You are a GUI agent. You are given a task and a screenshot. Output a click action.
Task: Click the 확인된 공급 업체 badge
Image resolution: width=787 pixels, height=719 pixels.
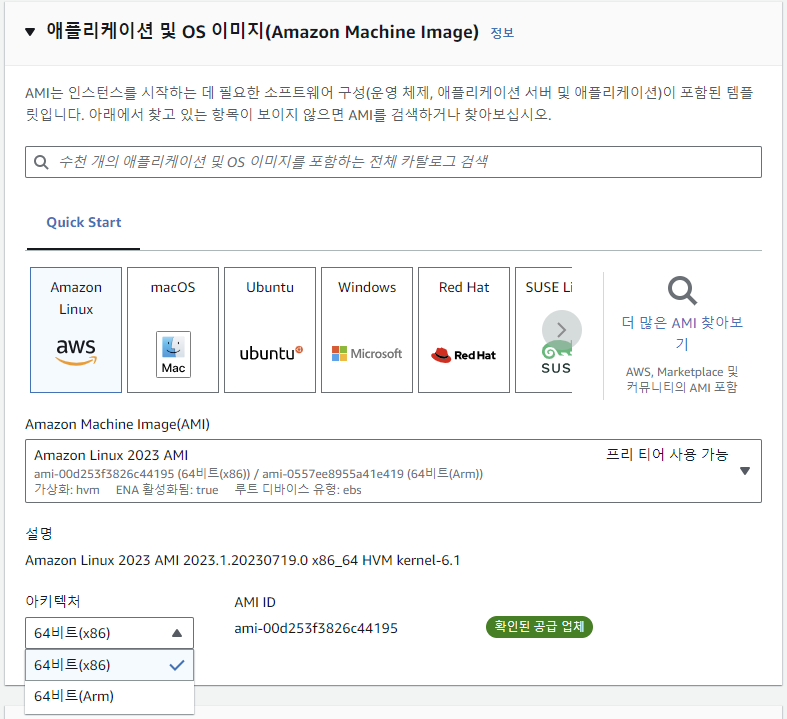tap(540, 627)
